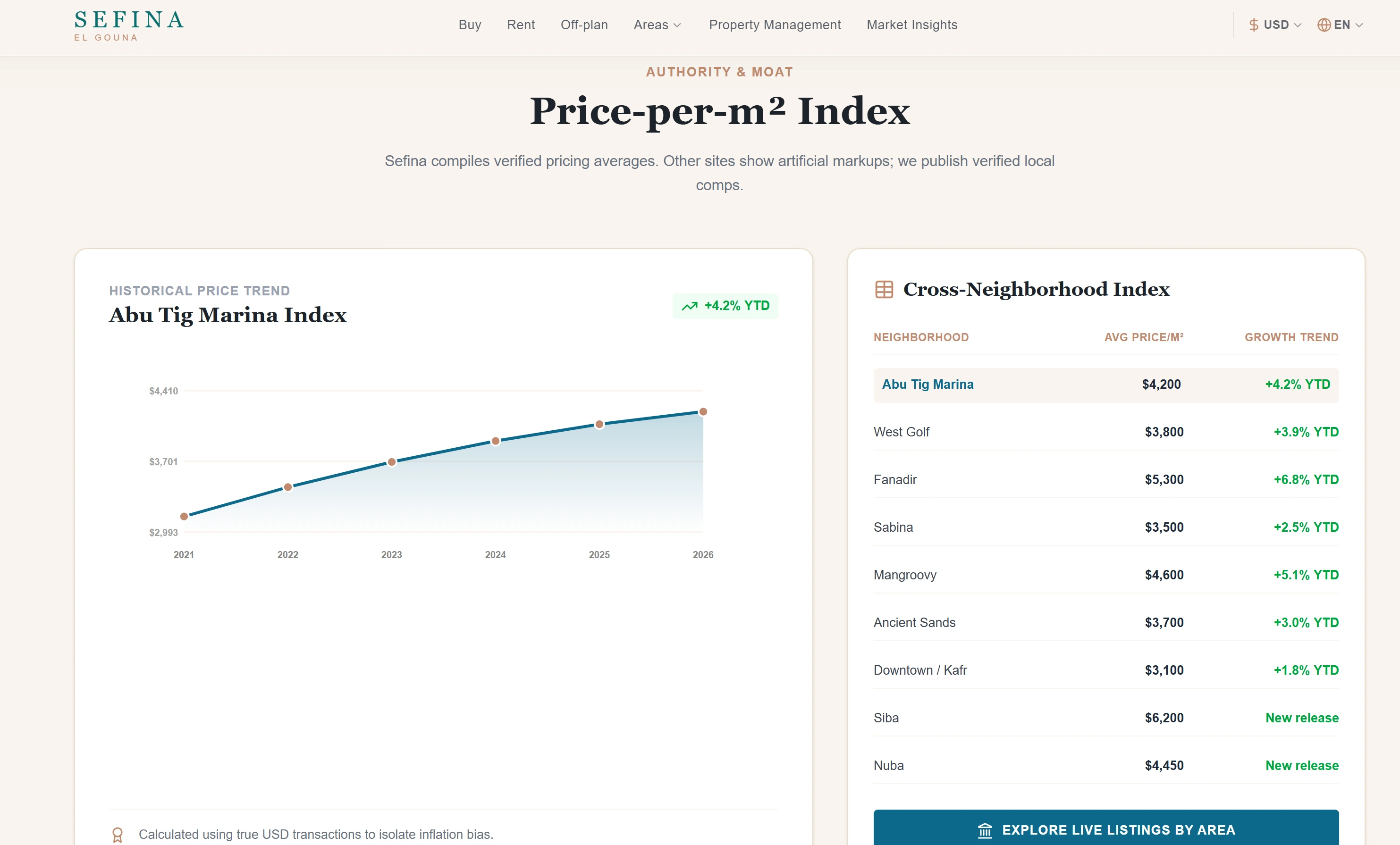
Task: Click the dollar sign currency icon
Action: click(x=1253, y=25)
